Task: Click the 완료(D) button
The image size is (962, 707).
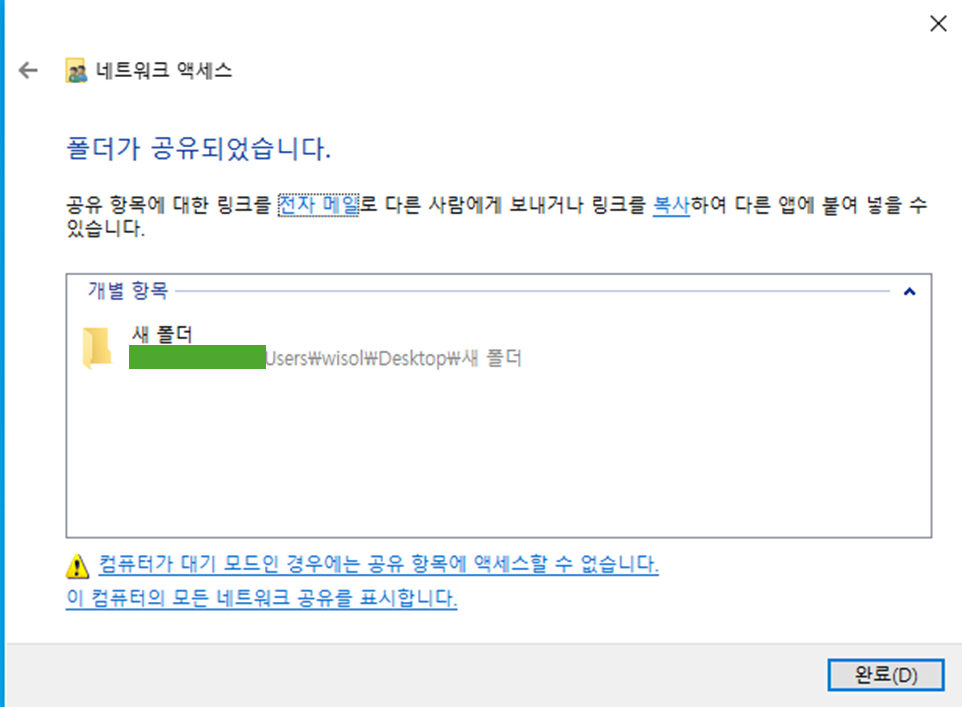Action: (x=885, y=675)
